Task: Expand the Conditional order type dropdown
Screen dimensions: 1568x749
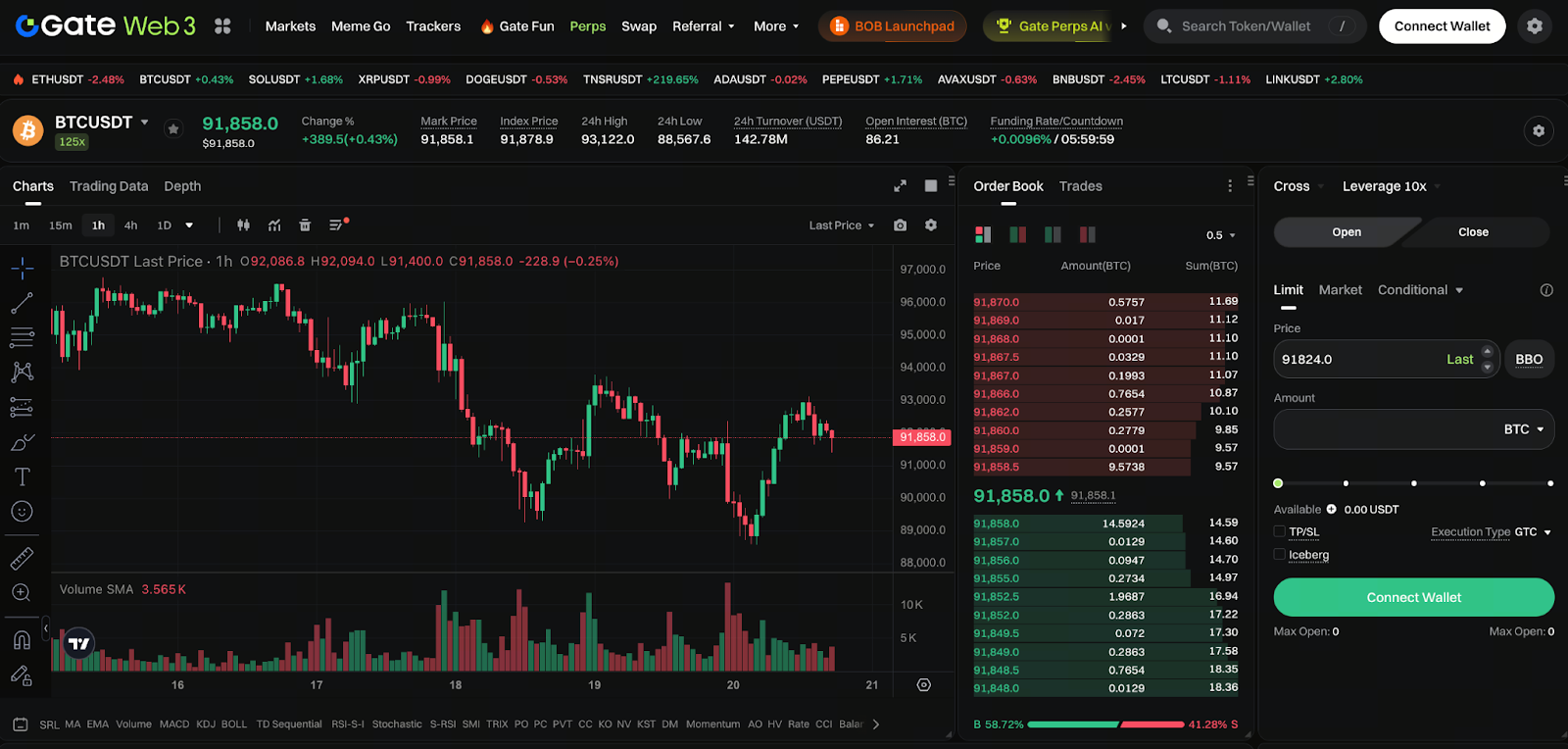Action: tap(1420, 290)
